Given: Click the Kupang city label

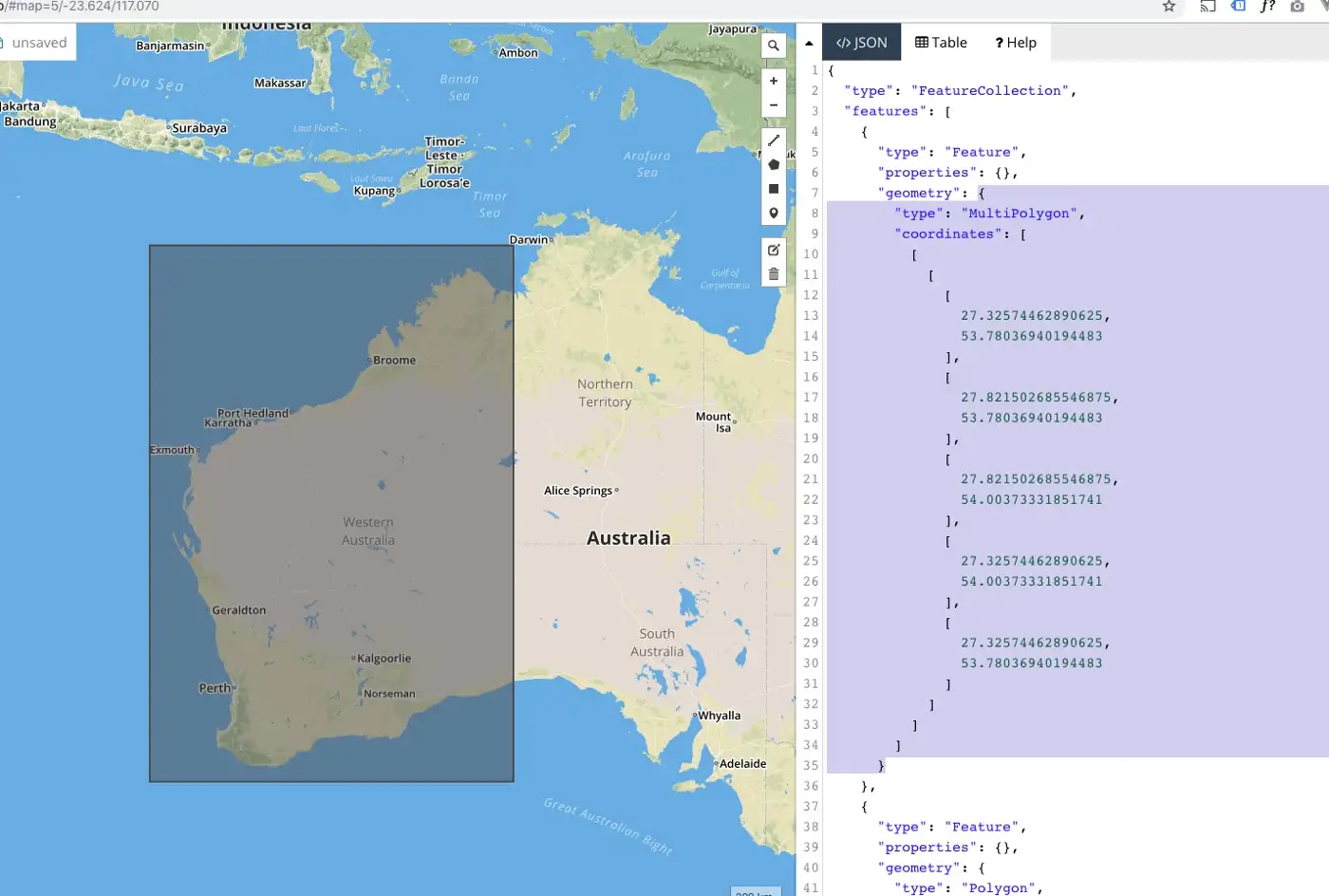Looking at the screenshot, I should tap(374, 192).
